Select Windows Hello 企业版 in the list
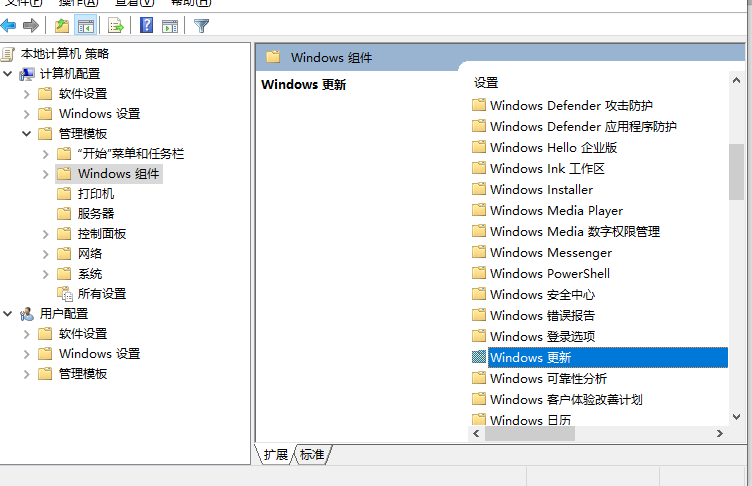 553,147
